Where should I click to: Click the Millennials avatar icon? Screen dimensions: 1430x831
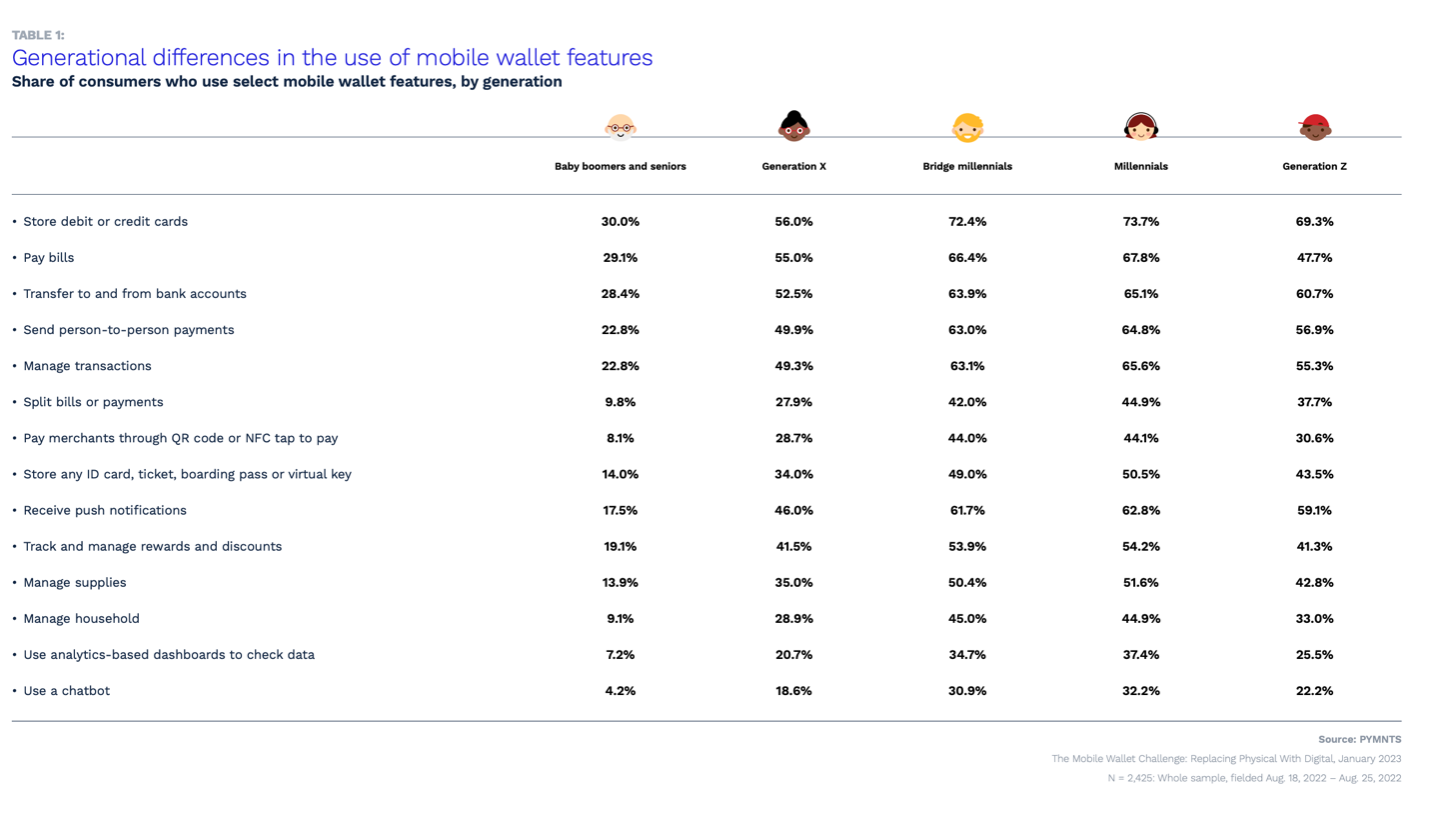pyautogui.click(x=1140, y=126)
